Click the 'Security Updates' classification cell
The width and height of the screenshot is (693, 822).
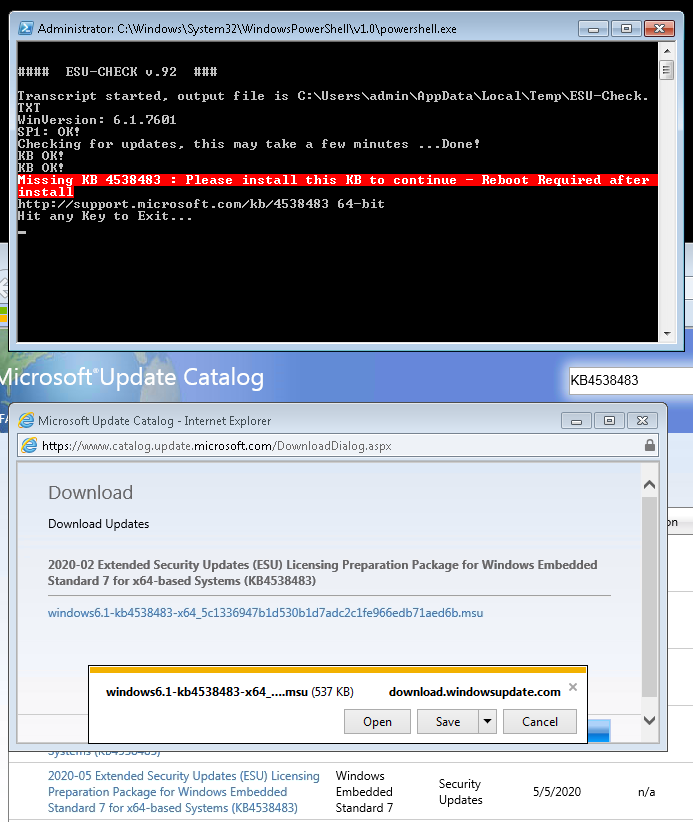pos(461,792)
